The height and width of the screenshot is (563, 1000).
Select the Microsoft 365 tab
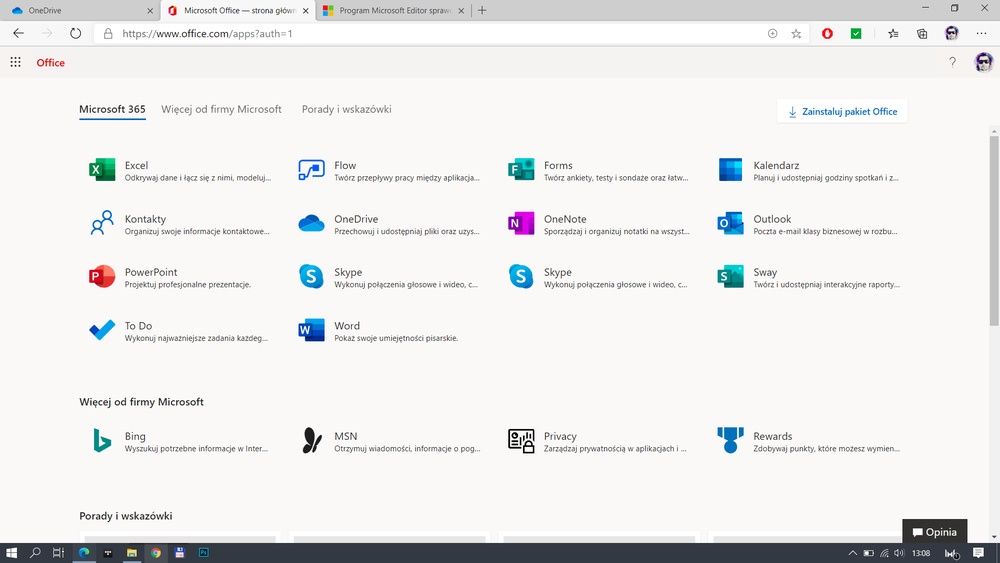click(112, 109)
